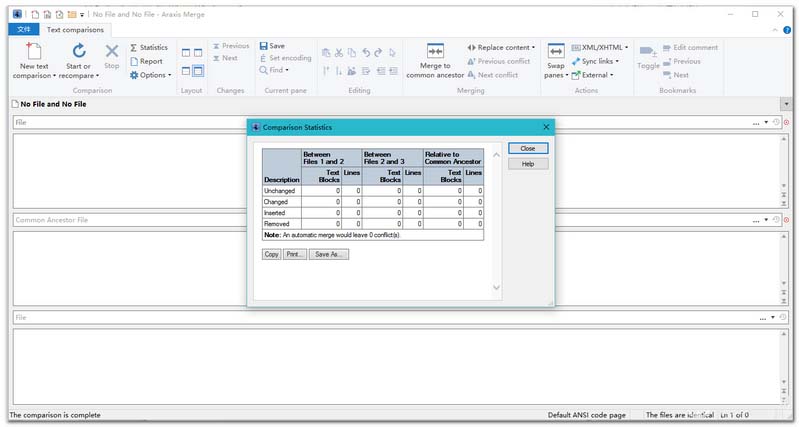
Task: Select the two-pane horizontal layout icon
Action: pyautogui.click(x=186, y=71)
